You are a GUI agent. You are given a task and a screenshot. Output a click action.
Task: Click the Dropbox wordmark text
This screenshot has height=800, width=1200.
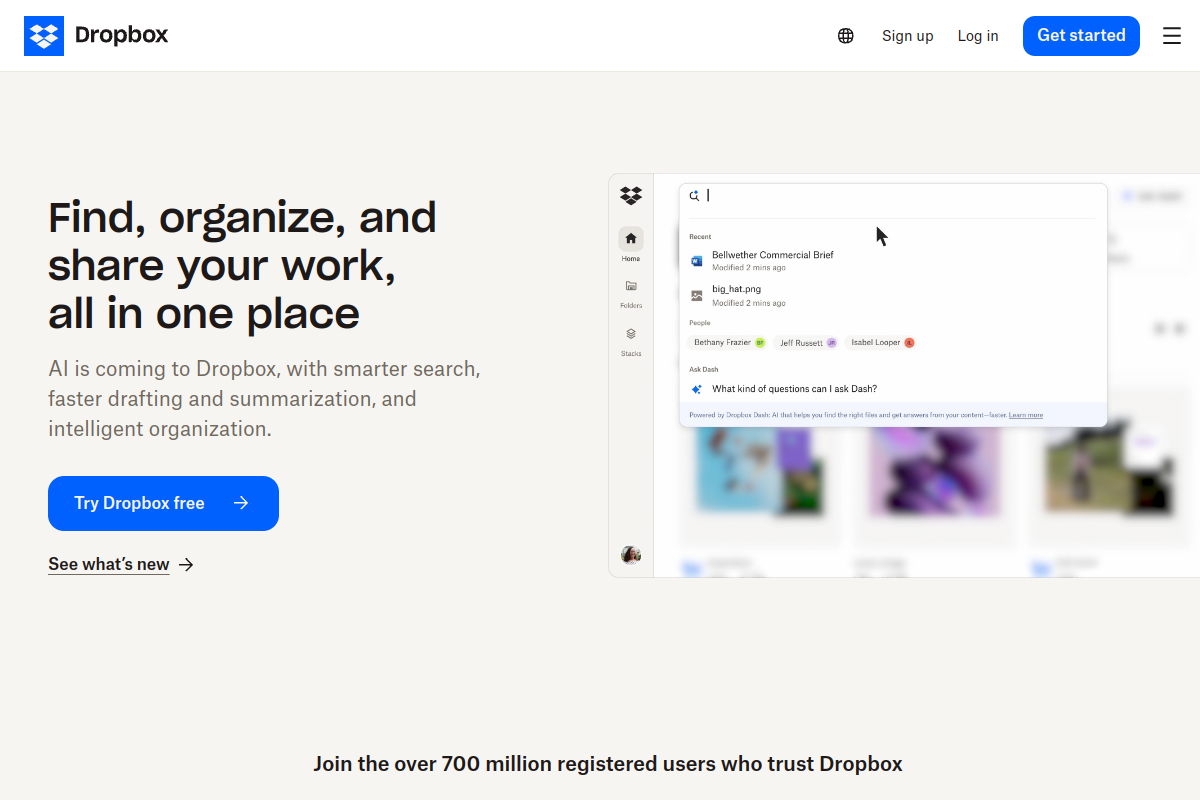click(122, 35)
